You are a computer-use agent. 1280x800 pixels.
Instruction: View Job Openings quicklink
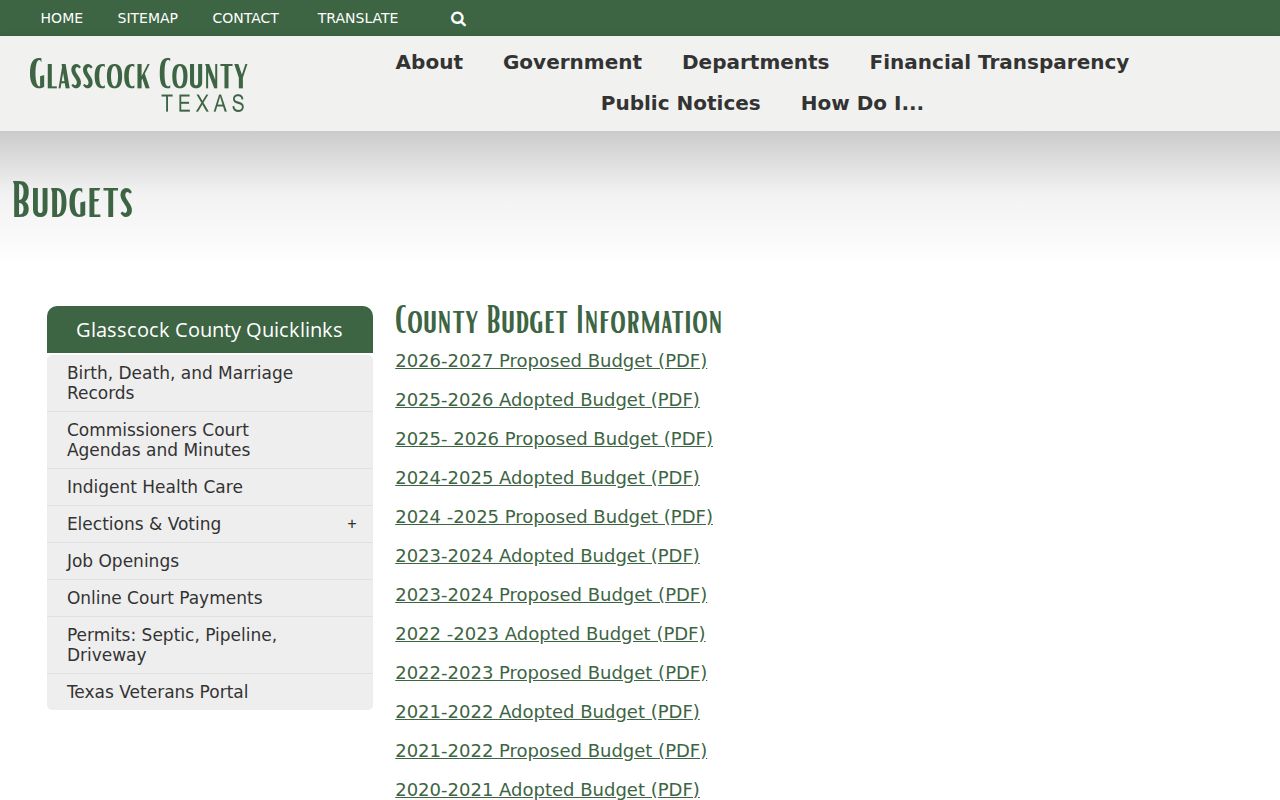click(210, 561)
